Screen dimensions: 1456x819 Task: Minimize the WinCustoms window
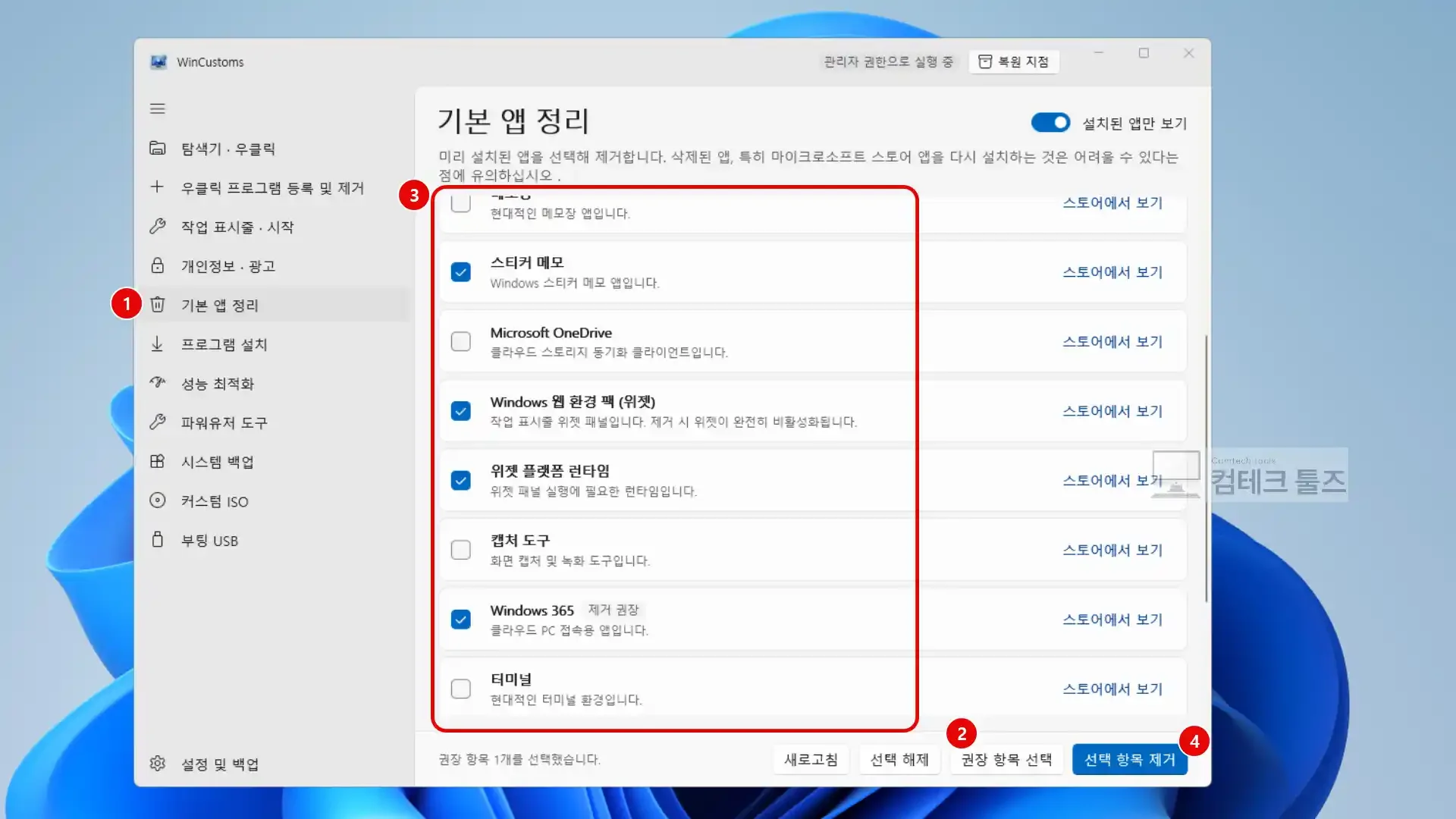pos(1099,53)
